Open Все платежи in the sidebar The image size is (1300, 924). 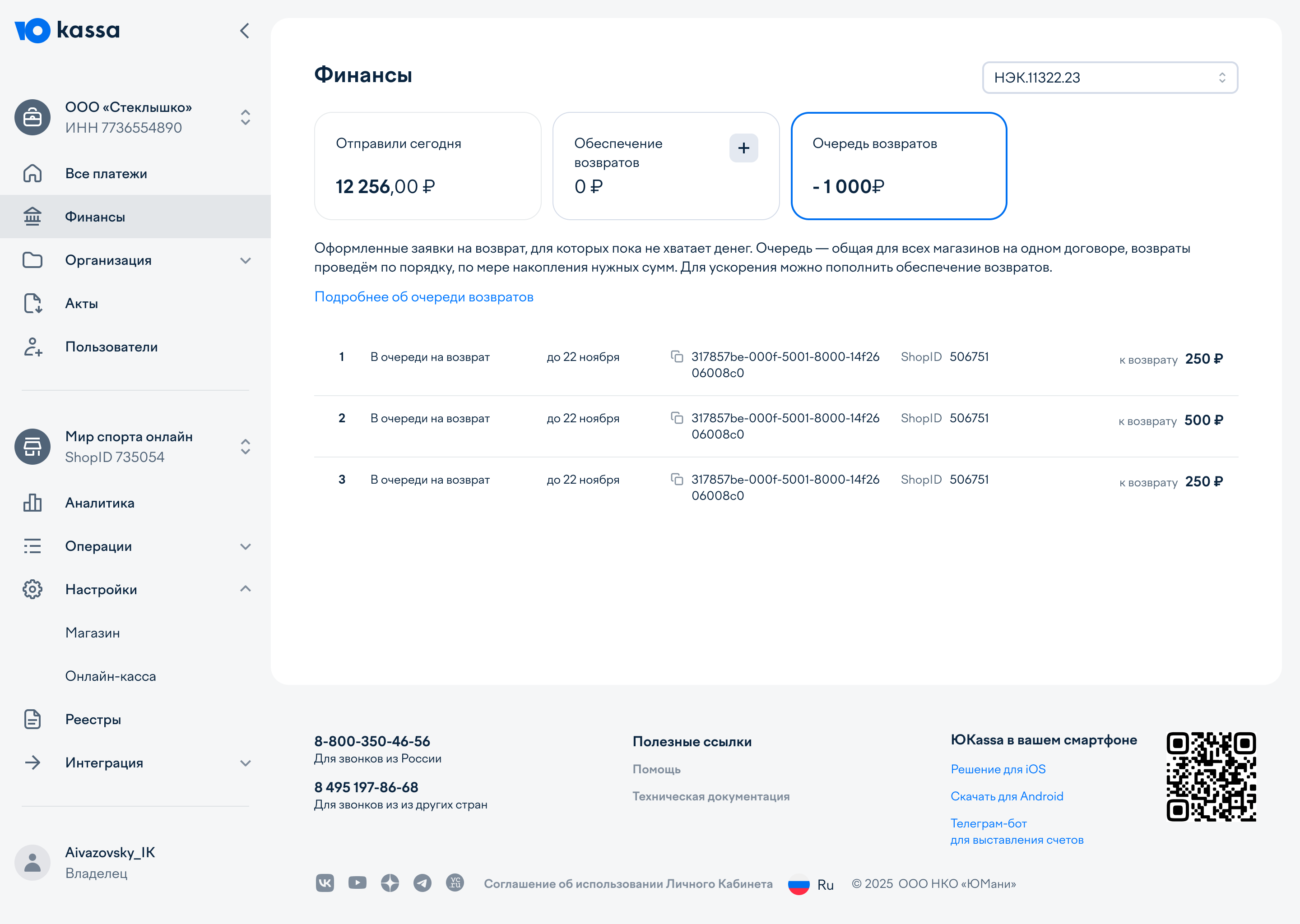tap(135, 174)
